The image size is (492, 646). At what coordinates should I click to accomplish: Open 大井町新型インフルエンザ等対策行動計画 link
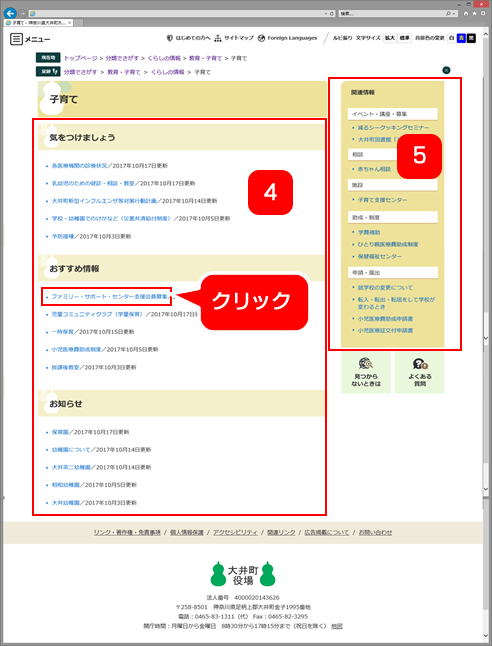coord(104,201)
